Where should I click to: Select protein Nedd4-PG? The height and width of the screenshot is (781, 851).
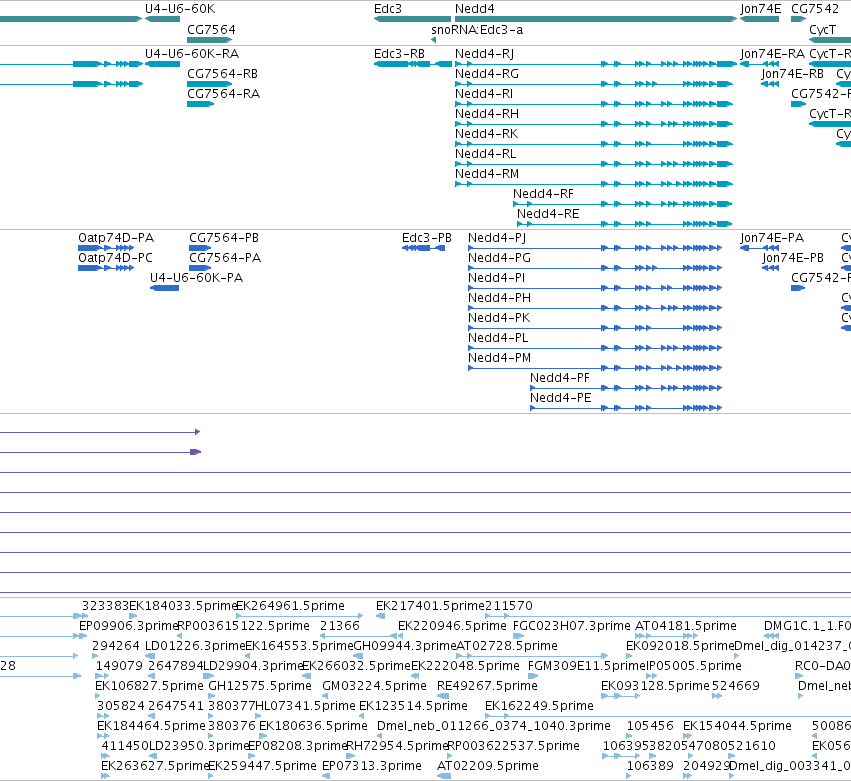[595, 268]
